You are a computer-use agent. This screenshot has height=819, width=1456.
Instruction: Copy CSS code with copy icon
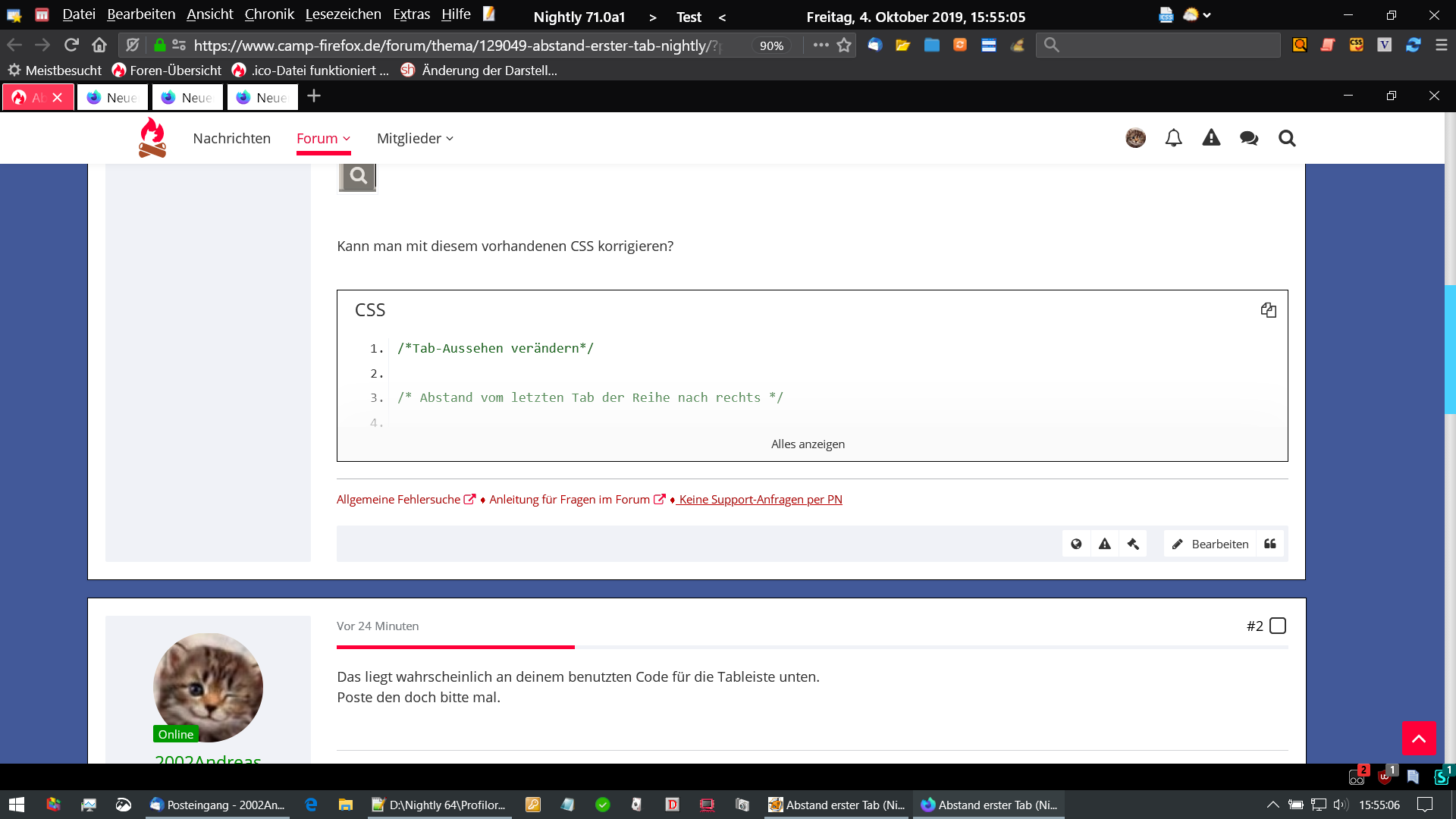[1268, 310]
